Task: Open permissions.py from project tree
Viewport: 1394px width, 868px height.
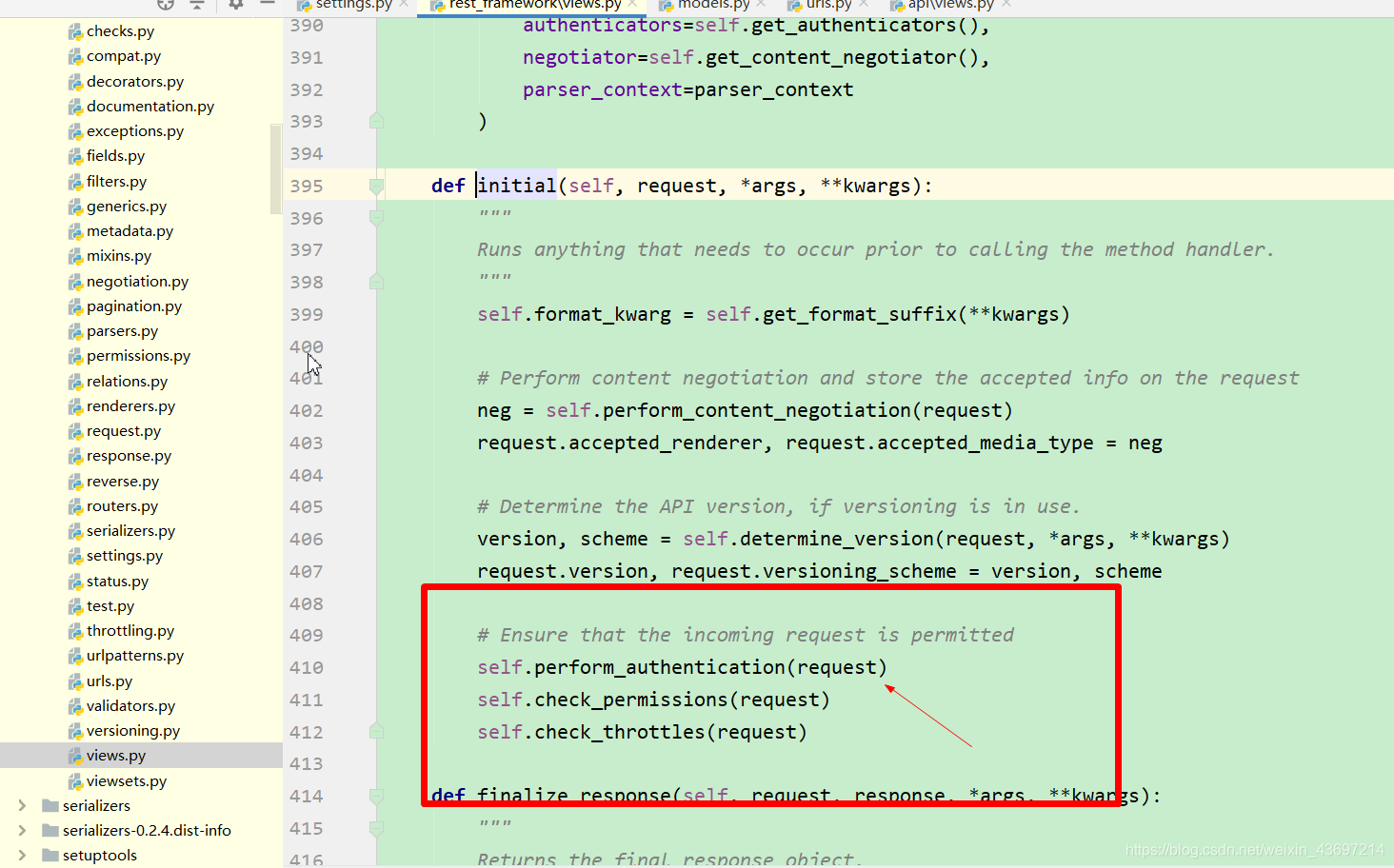Action: 138,356
